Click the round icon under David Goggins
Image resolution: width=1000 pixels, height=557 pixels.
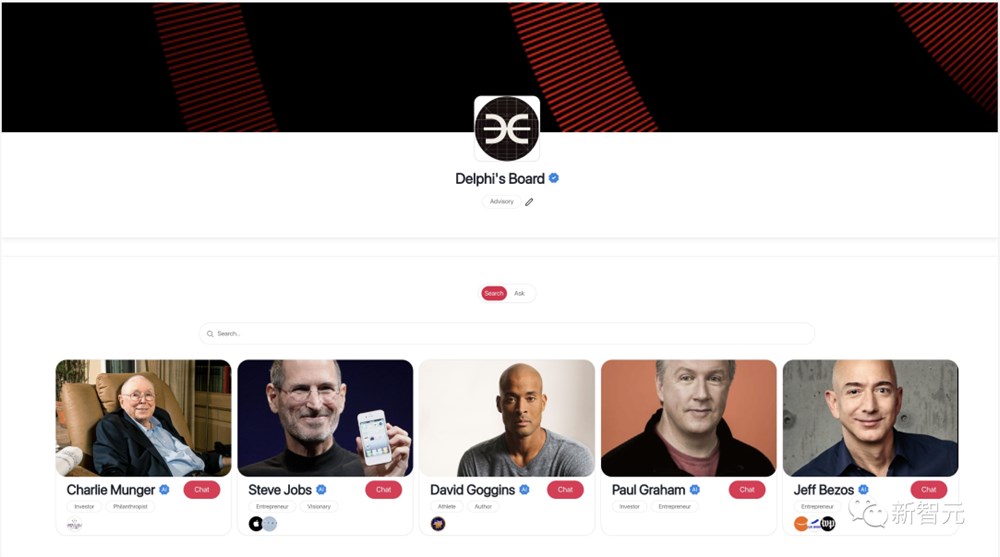(x=438, y=524)
